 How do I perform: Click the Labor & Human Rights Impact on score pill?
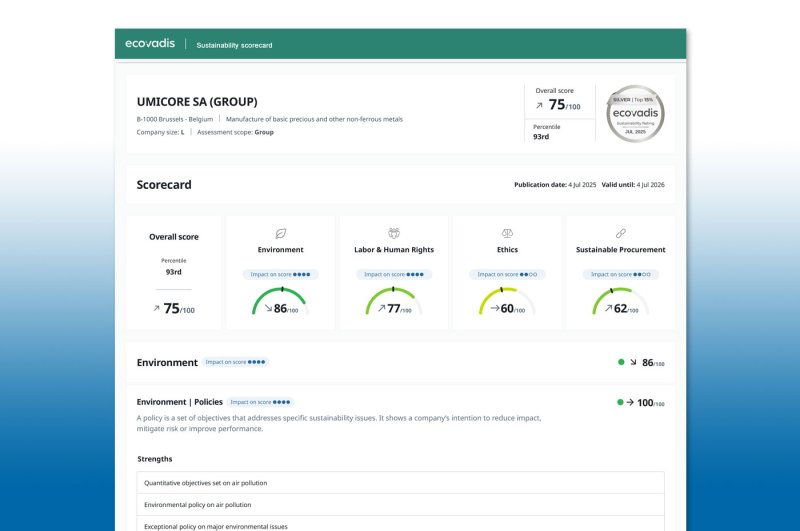point(394,274)
